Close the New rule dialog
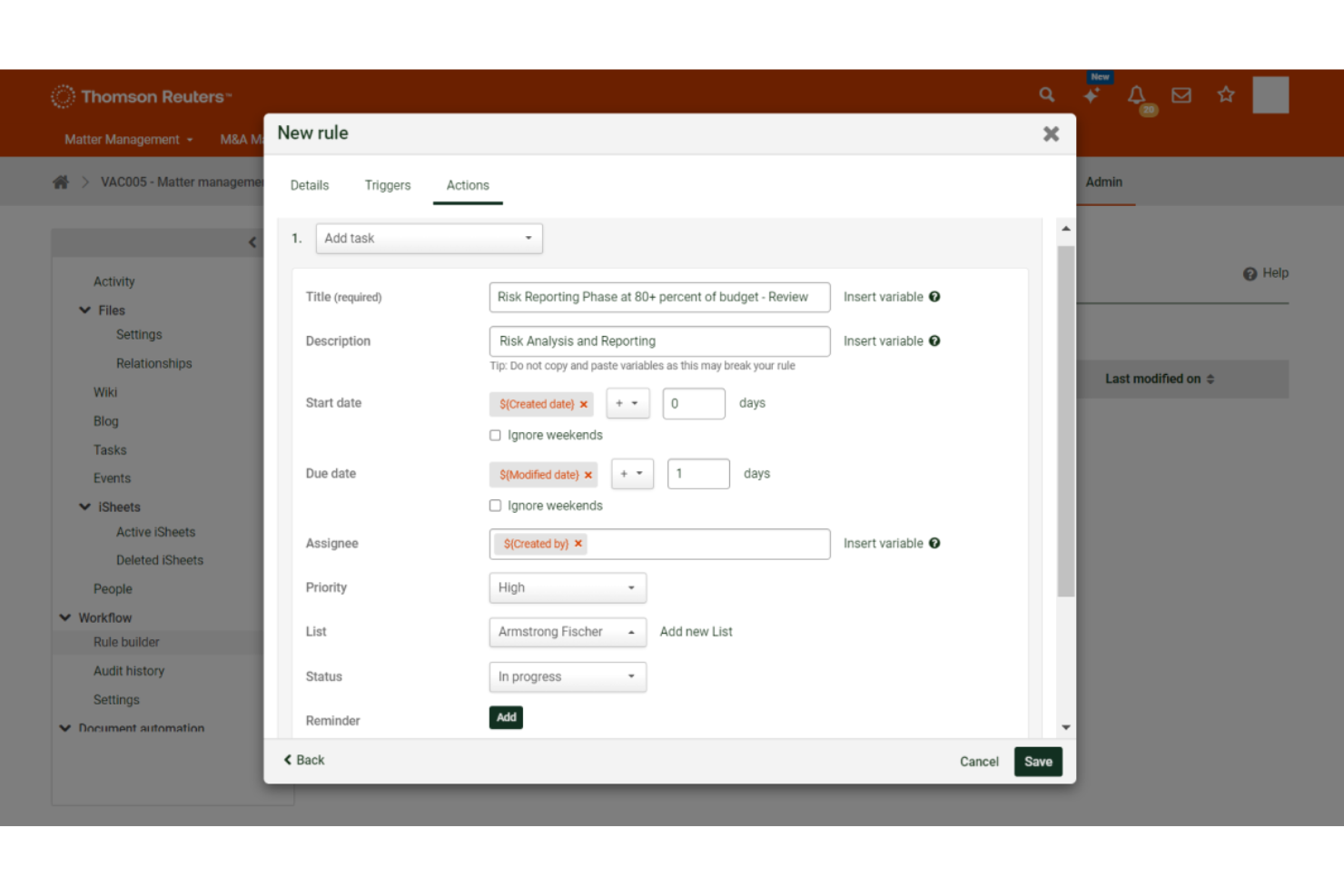This screenshot has height=896, width=1344. [x=1051, y=133]
